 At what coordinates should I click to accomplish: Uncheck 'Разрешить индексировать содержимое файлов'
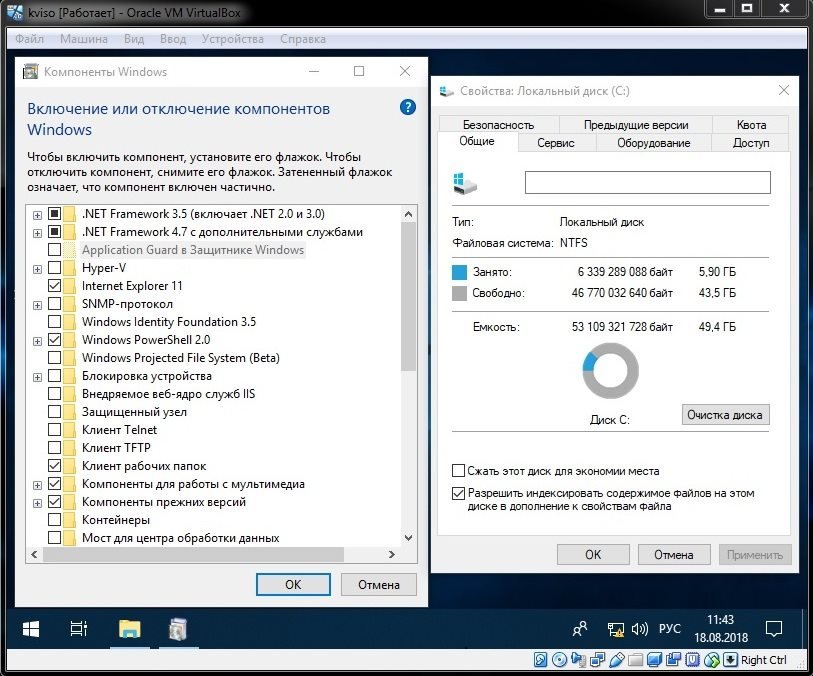(x=458, y=493)
